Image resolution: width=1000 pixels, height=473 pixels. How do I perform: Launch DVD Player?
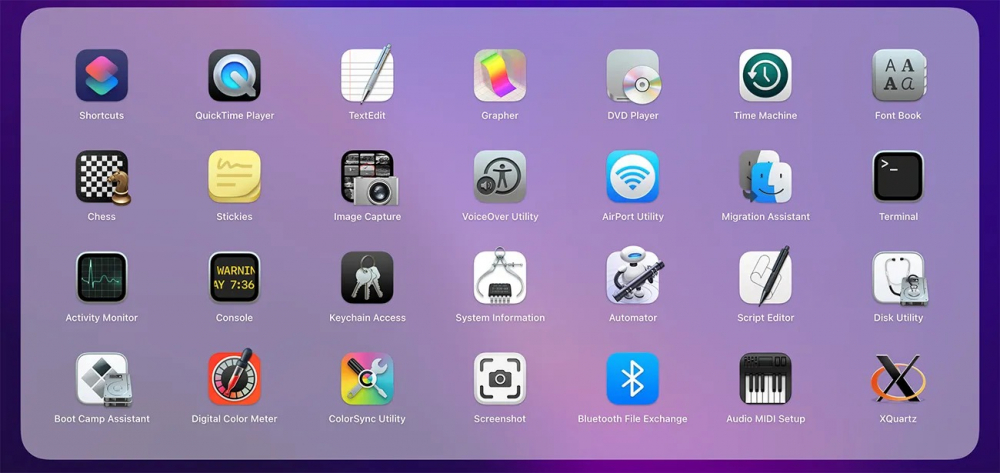[x=633, y=76]
